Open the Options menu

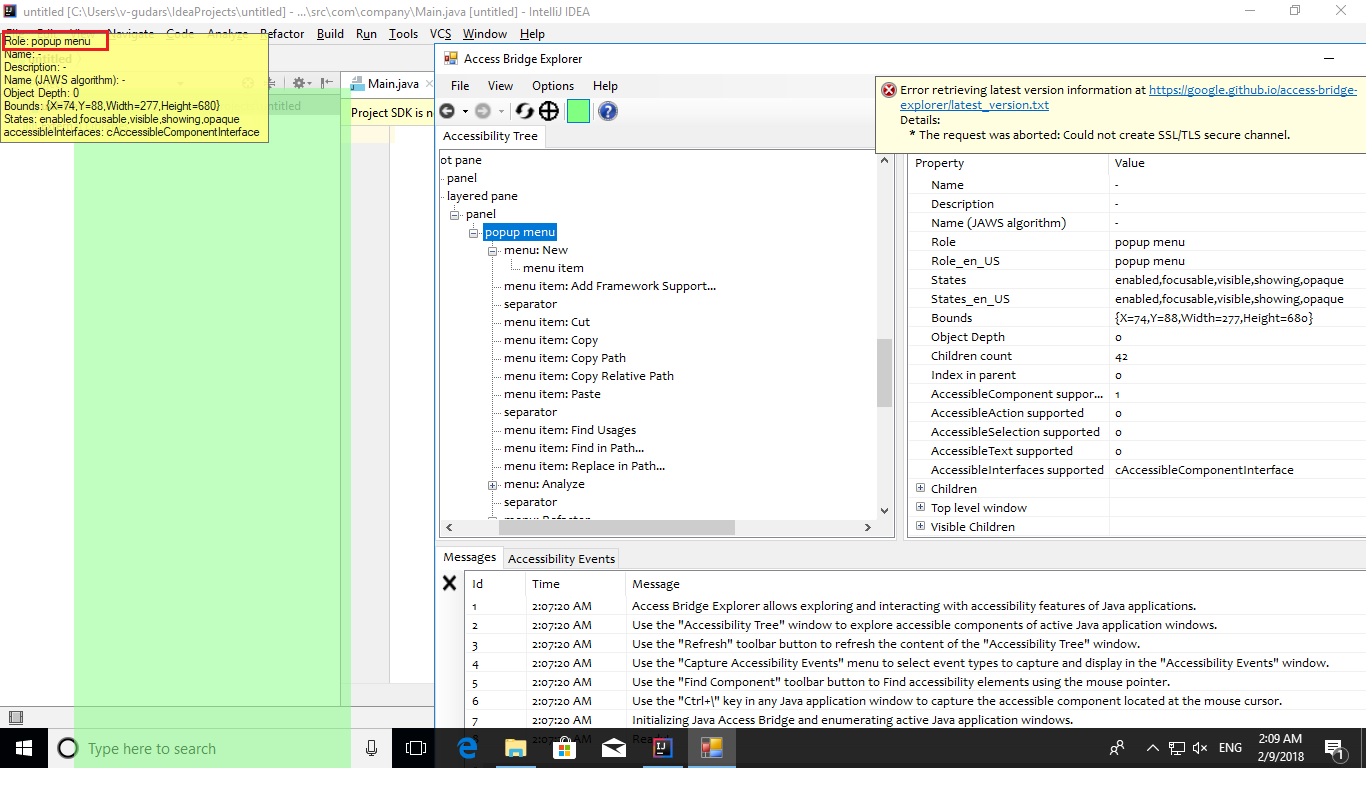[x=552, y=86]
